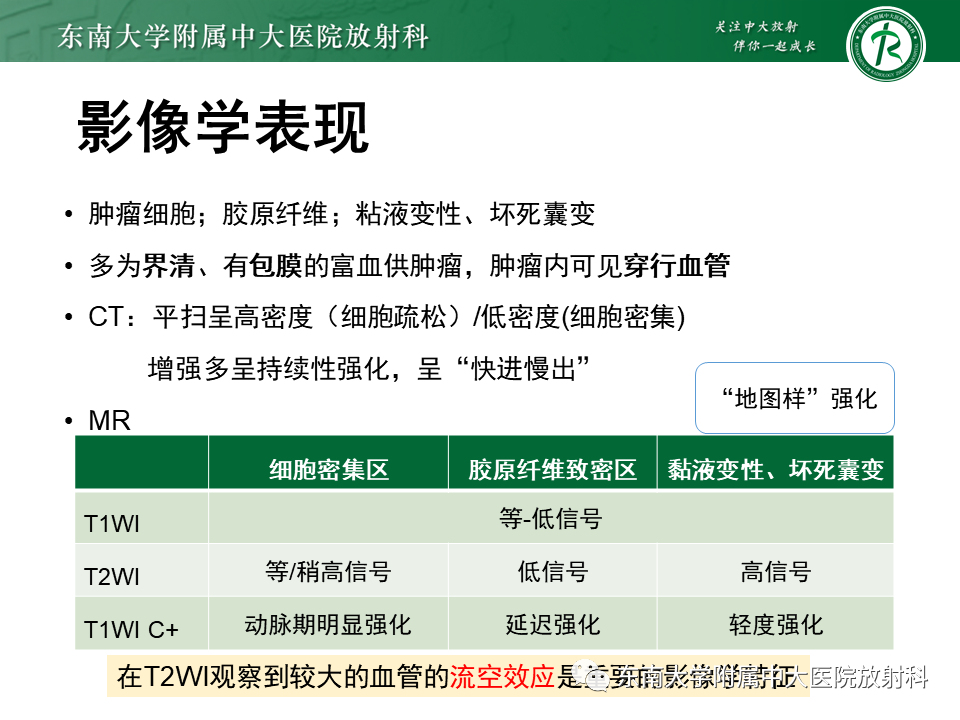Click the line 增强多呈持续性强化
This screenshot has height=720, width=960.
369,369
